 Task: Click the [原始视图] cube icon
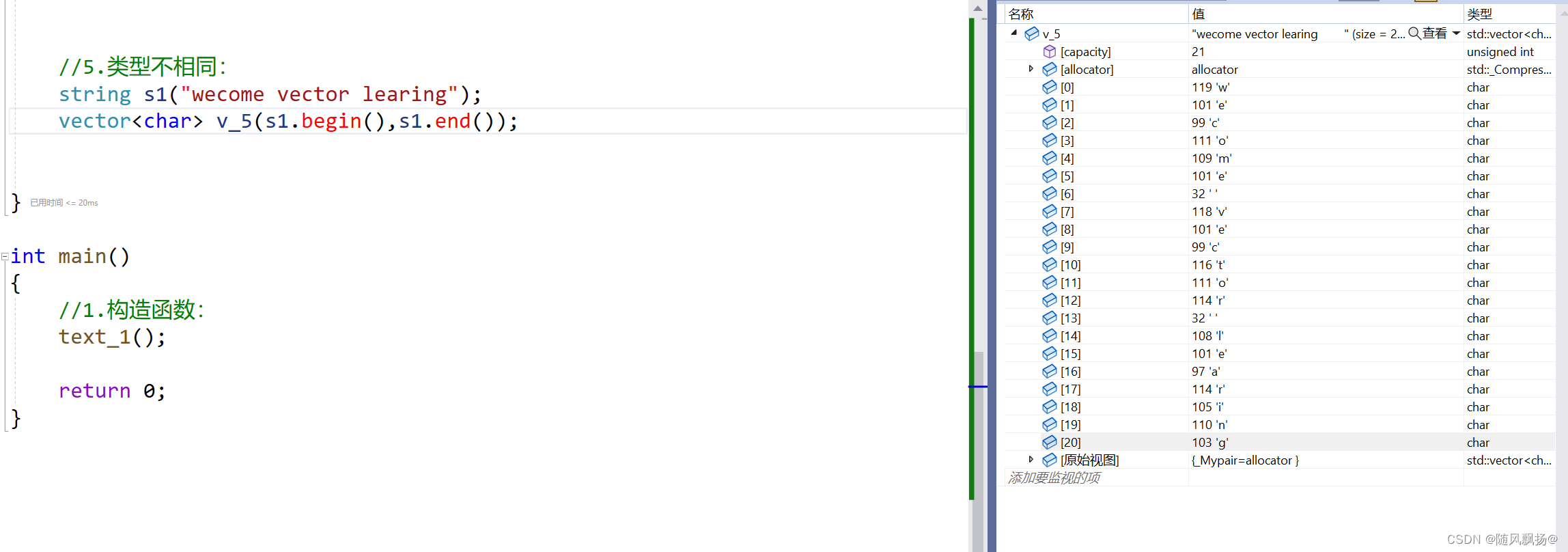1050,460
